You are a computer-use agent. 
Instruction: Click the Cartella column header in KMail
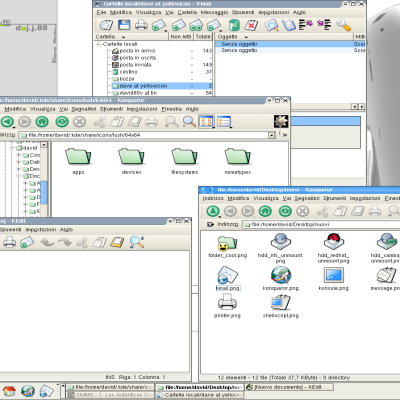coord(132,37)
